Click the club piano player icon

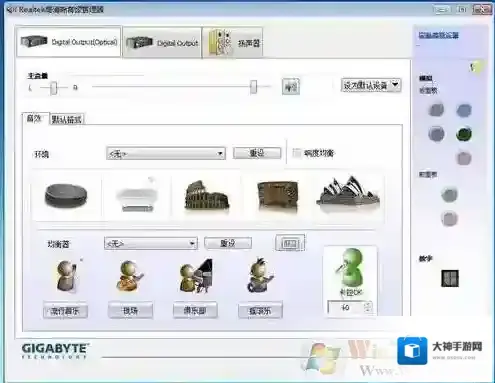(196, 276)
